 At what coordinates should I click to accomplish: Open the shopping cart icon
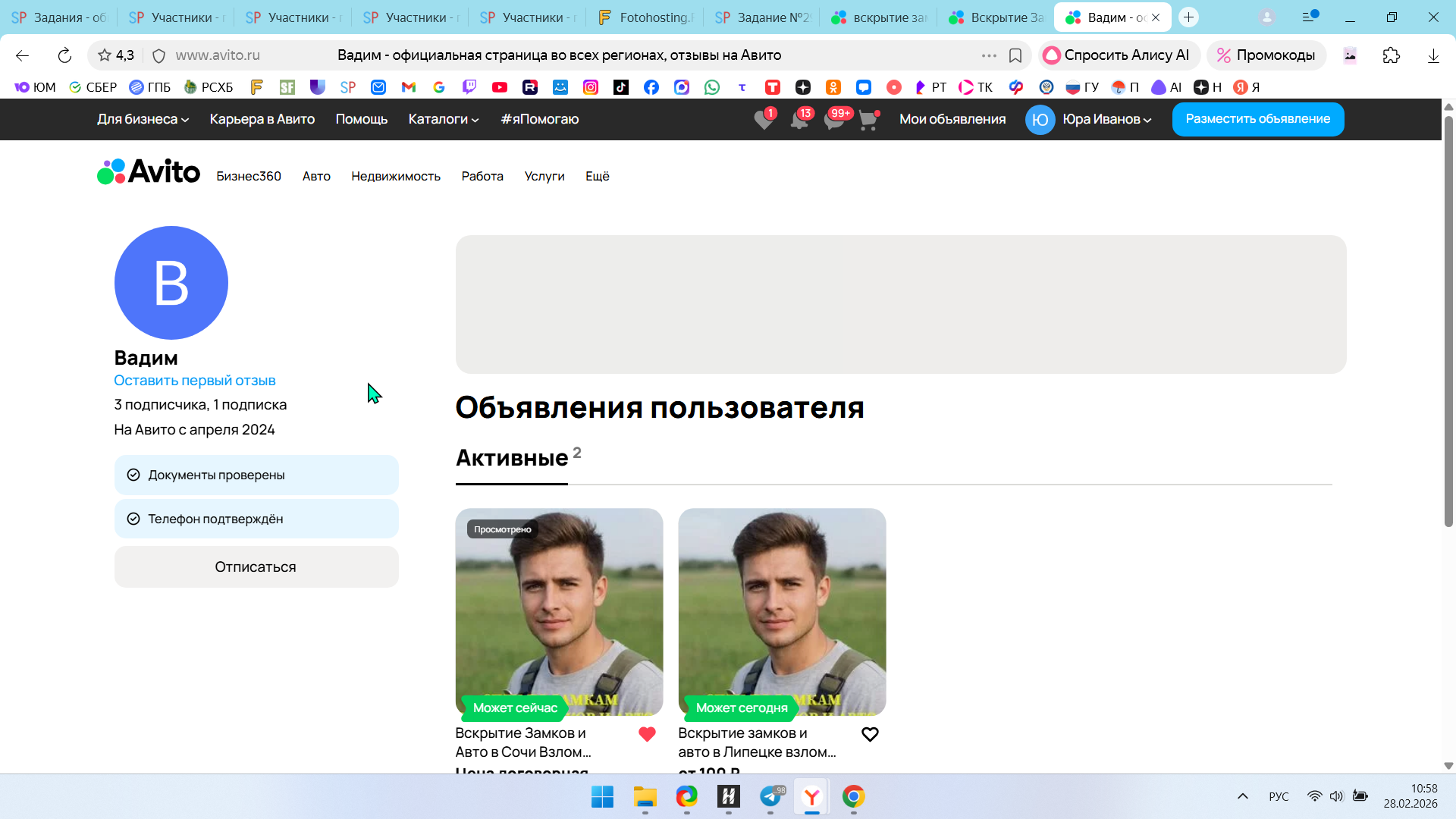(x=868, y=120)
